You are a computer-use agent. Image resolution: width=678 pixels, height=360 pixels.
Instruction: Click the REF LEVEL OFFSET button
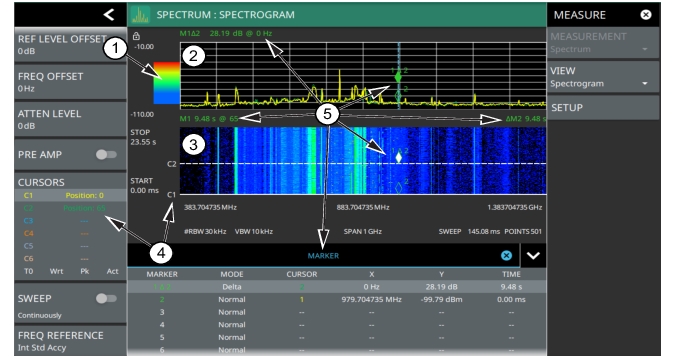coord(70,45)
